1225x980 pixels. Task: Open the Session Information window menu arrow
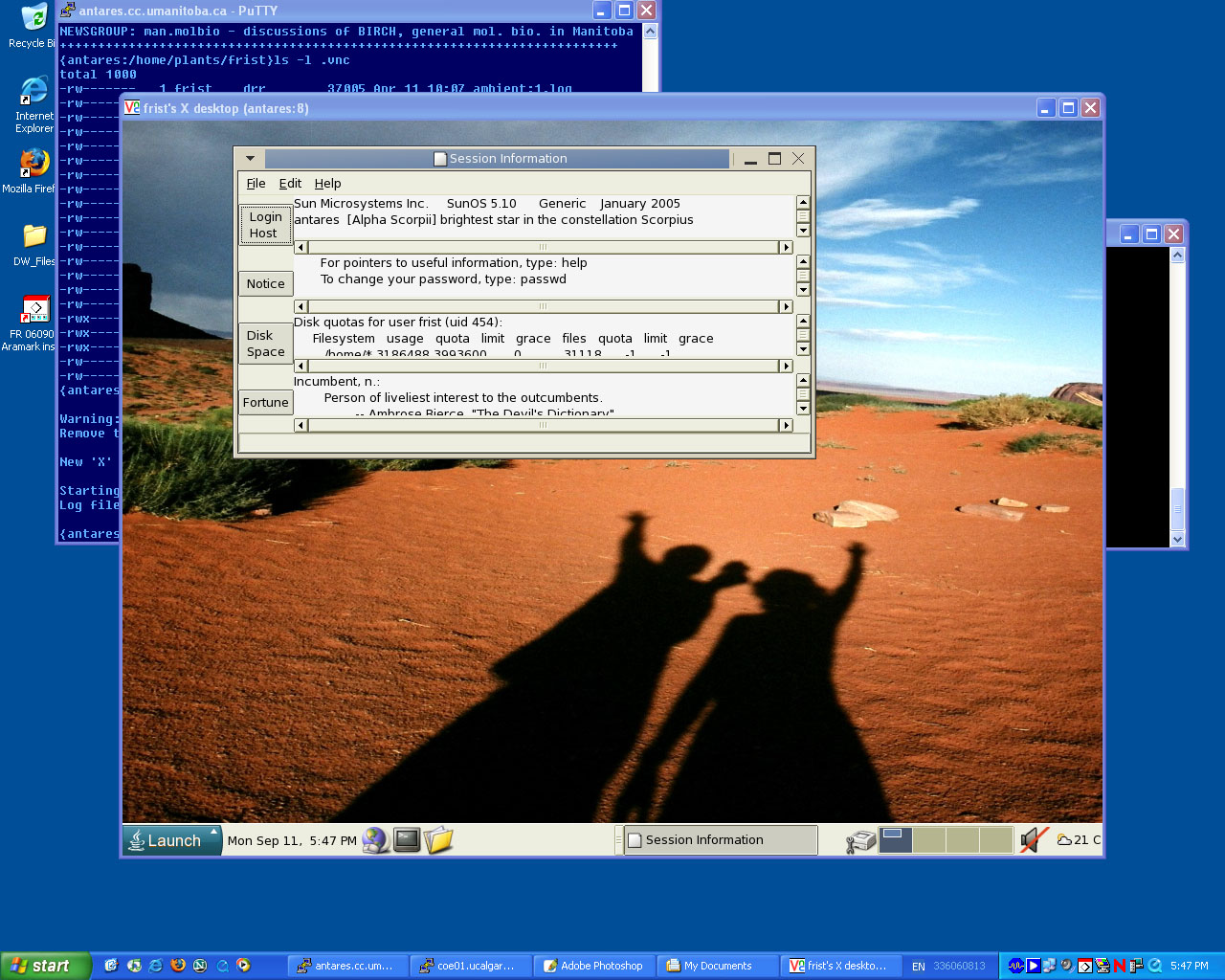tap(250, 159)
